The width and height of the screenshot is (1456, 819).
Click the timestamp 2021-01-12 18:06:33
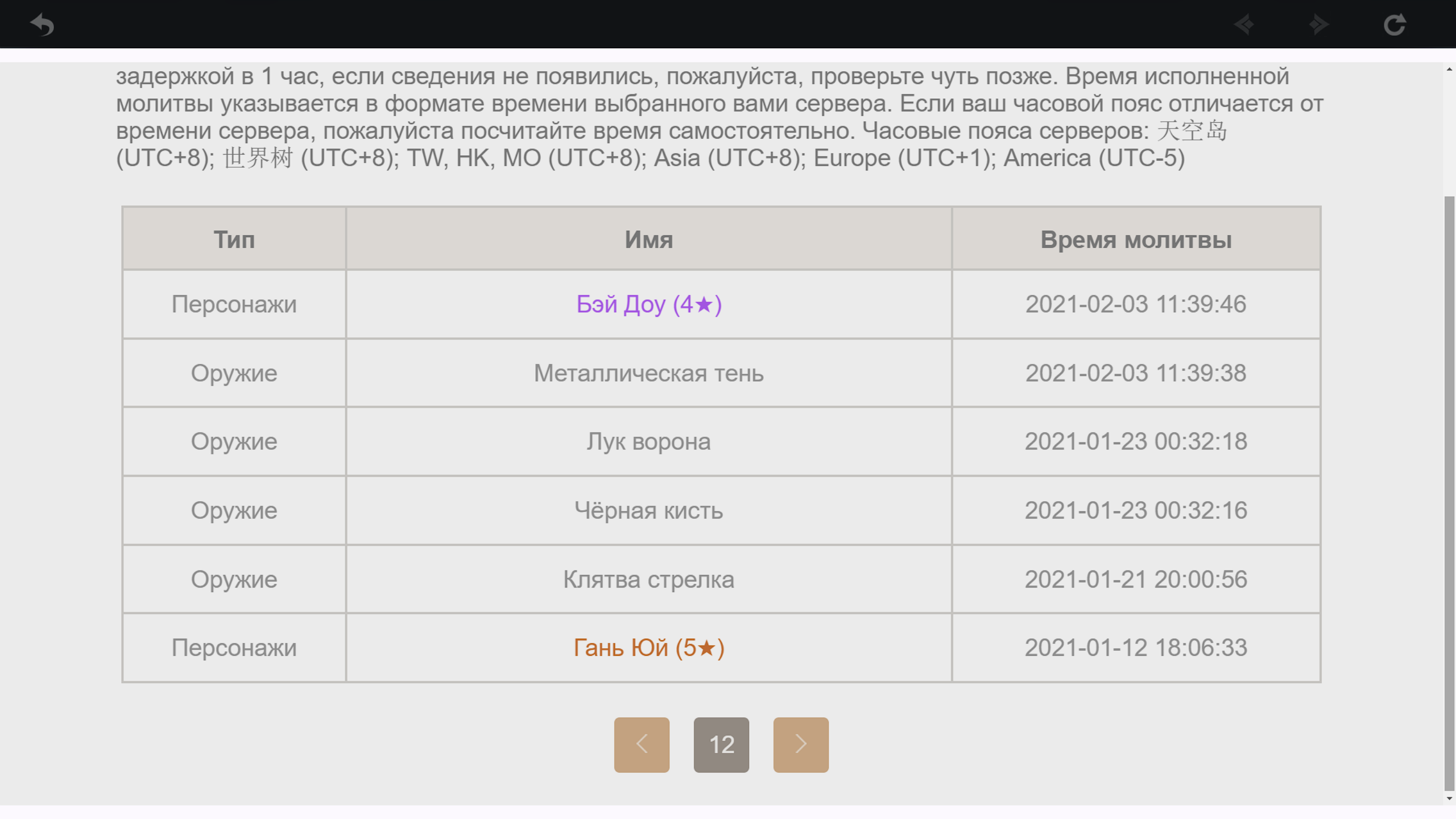pos(1136,648)
